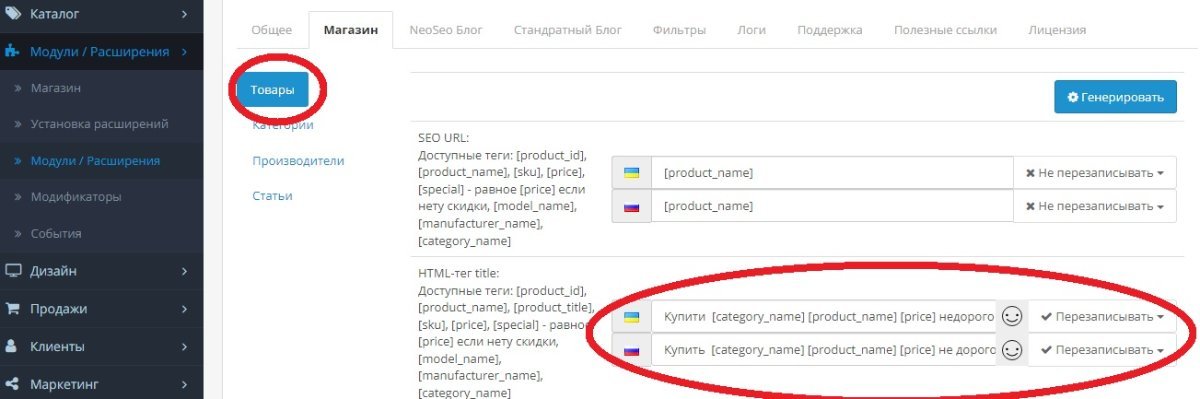Click smiley icon next to Купить title field
The height and width of the screenshot is (399, 1200).
point(1012,351)
